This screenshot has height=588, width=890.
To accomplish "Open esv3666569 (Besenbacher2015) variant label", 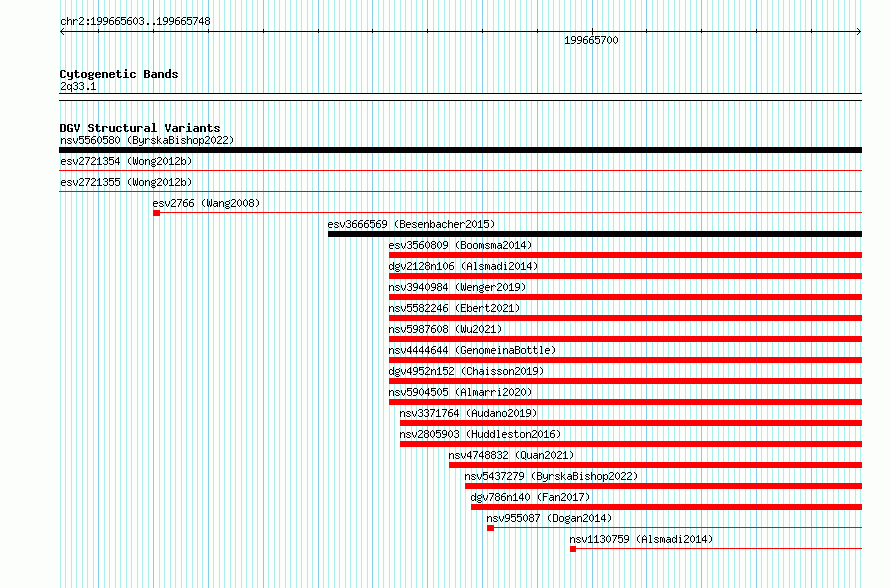I will [412, 224].
